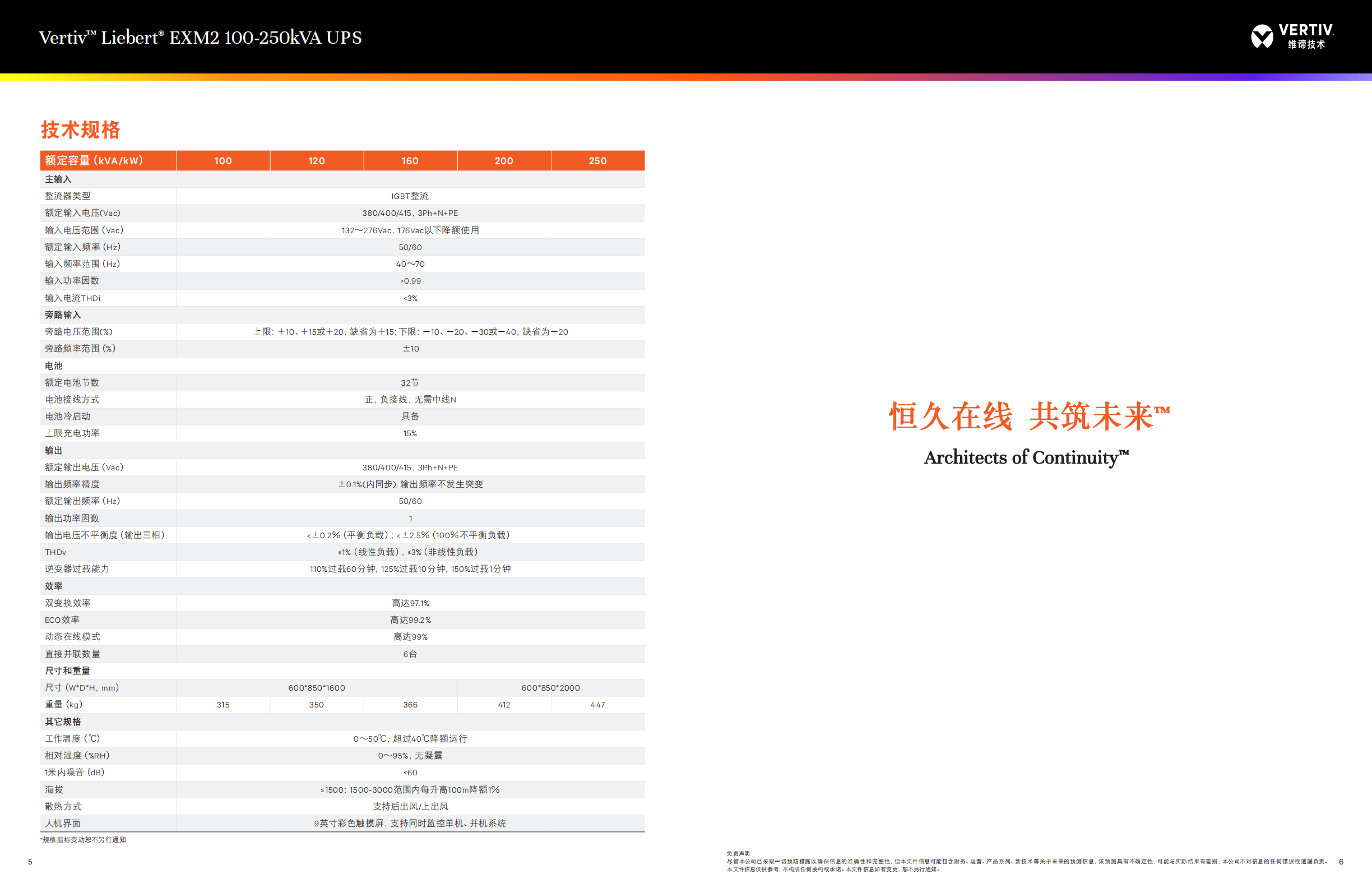This screenshot has width=1372, height=888.
Task: Click the '±10' bypass frequency range value
Action: (410, 348)
